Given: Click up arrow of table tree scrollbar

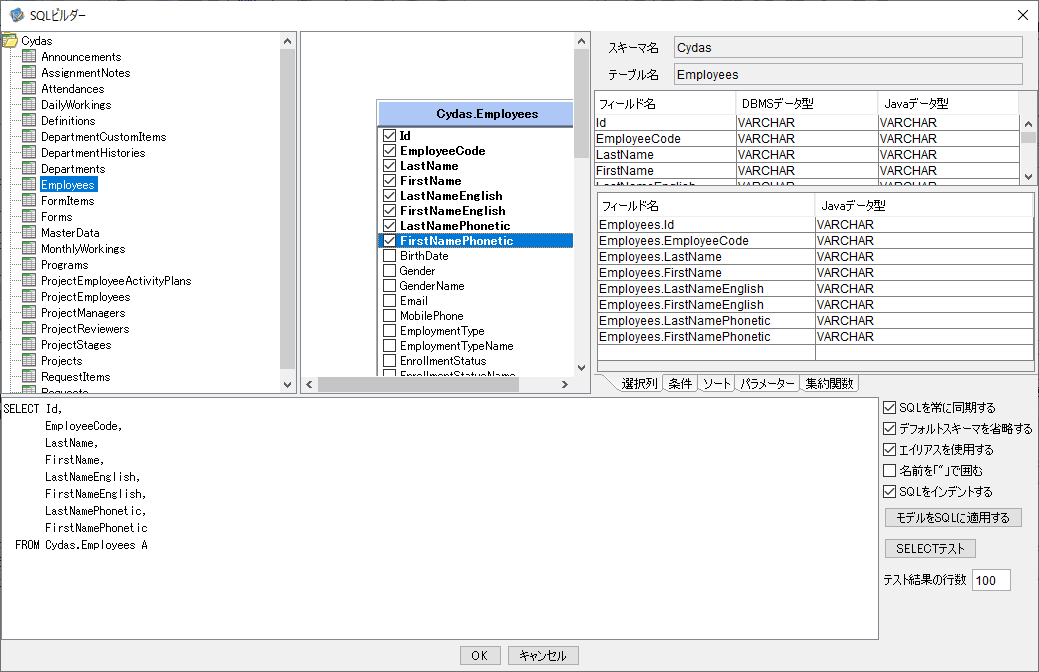Looking at the screenshot, I should click(x=288, y=41).
